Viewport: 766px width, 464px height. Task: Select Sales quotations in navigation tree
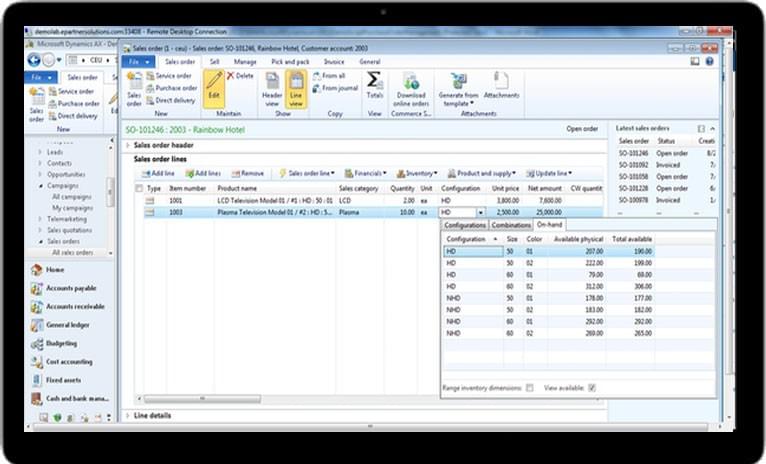click(69, 230)
